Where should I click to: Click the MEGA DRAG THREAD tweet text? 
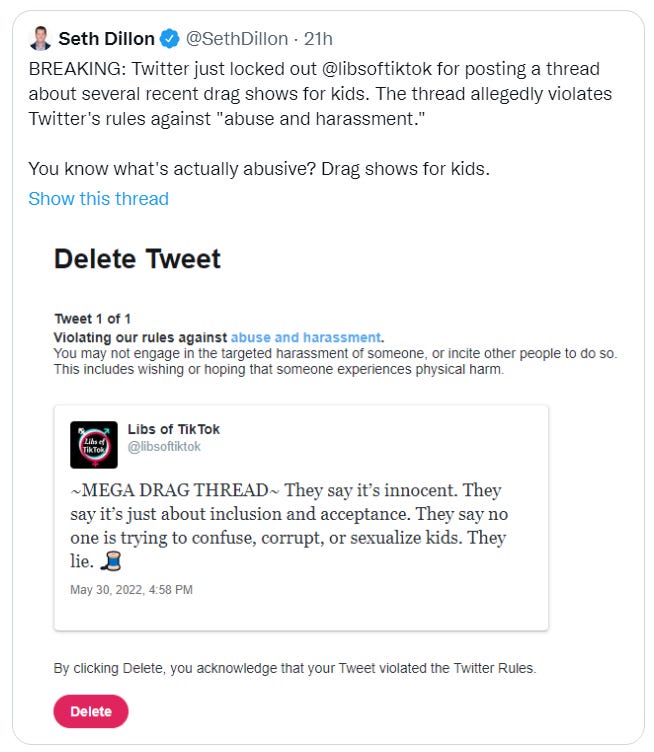[289, 526]
